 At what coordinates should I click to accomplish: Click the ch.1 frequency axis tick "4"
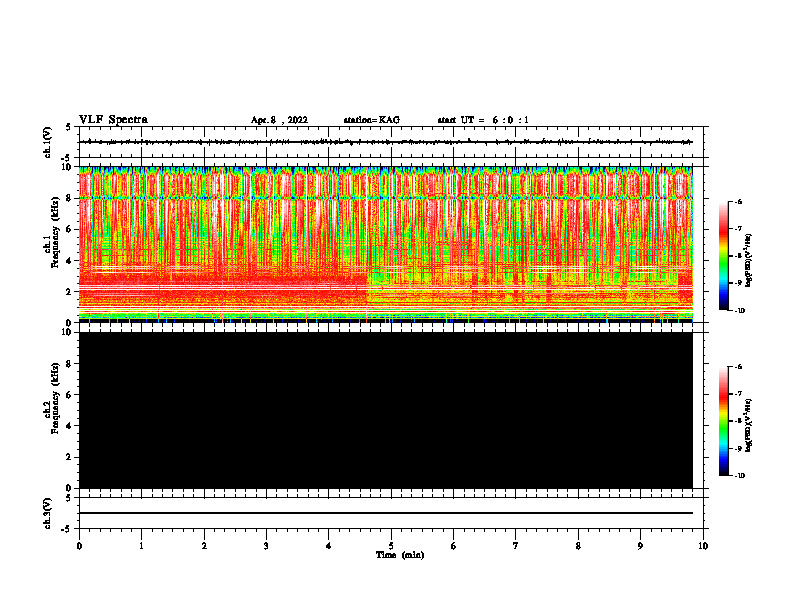(x=69, y=261)
